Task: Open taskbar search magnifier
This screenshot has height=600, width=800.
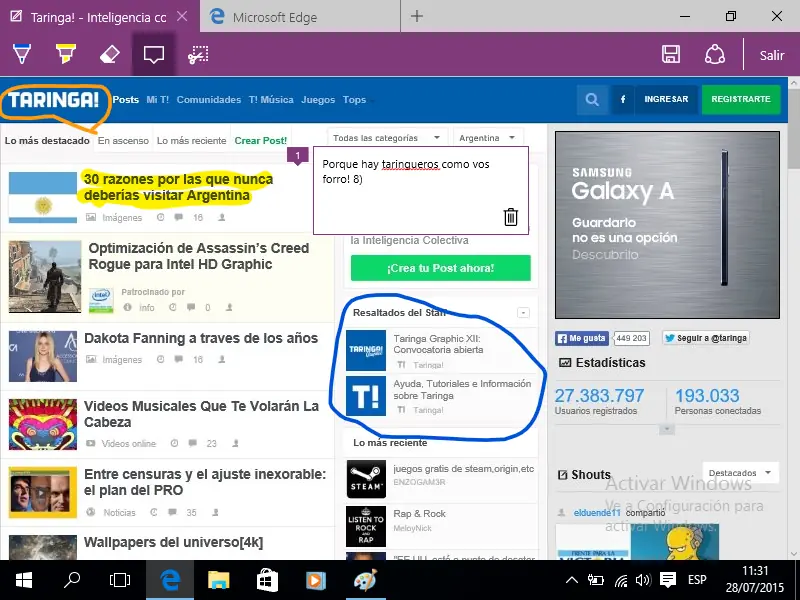Action: tap(72, 580)
